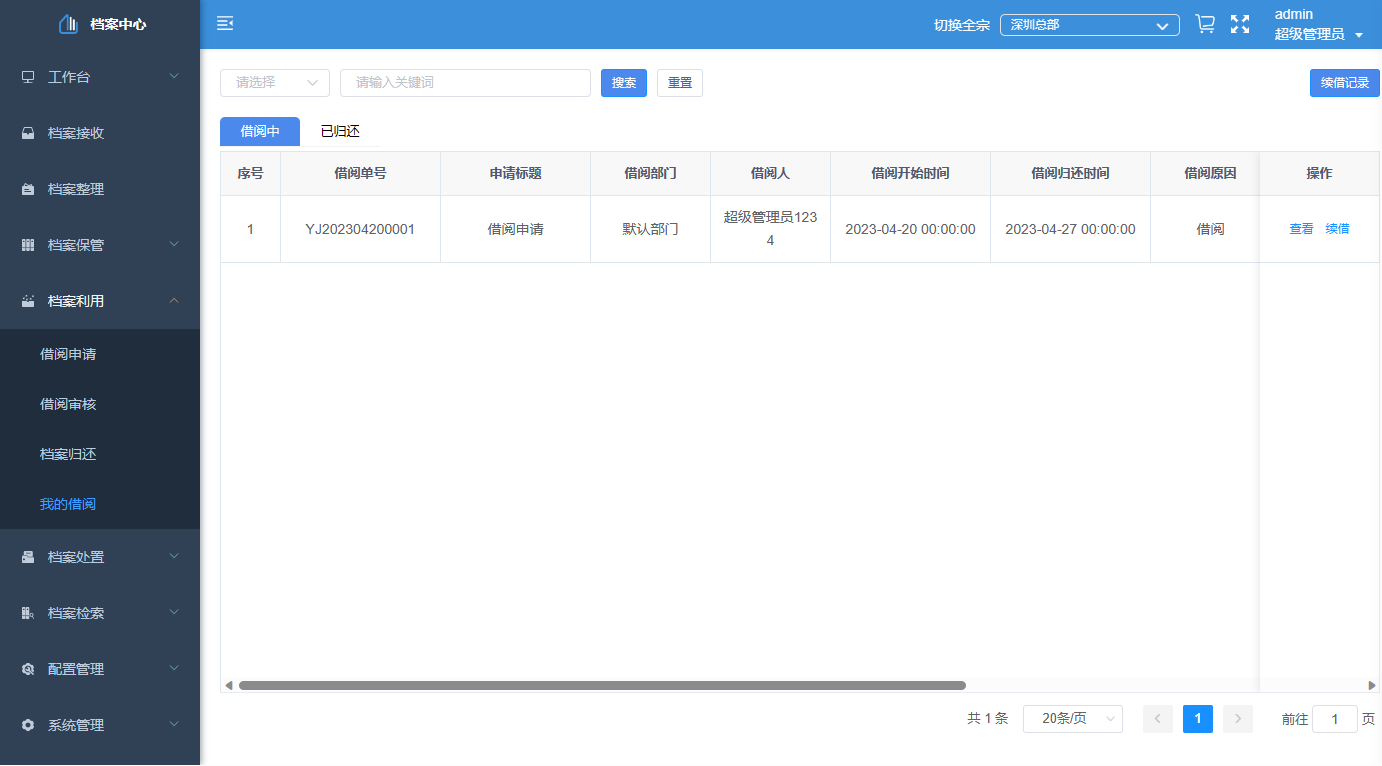1382x766 pixels.
Task: Click the shopping cart icon in top bar
Action: [1204, 23]
